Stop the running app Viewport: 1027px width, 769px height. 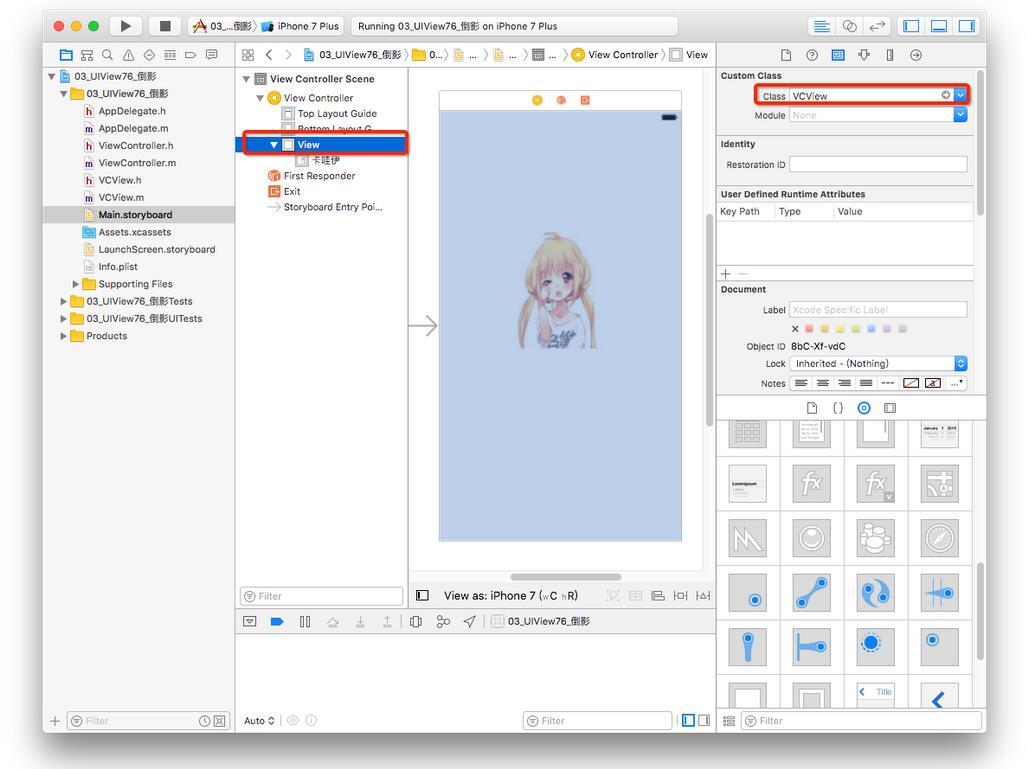(165, 26)
